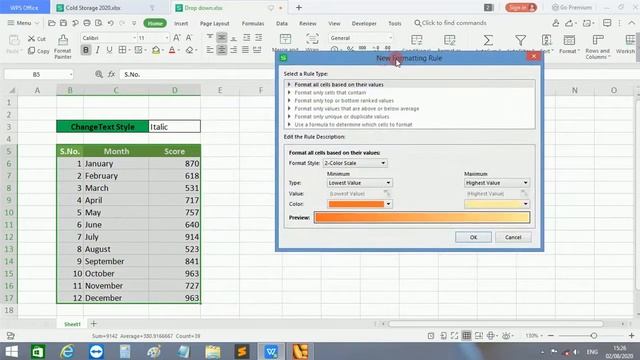This screenshot has height=360, width=640.
Task: Open the Format Style 2-Color Scale dropdown
Action: pos(355,163)
